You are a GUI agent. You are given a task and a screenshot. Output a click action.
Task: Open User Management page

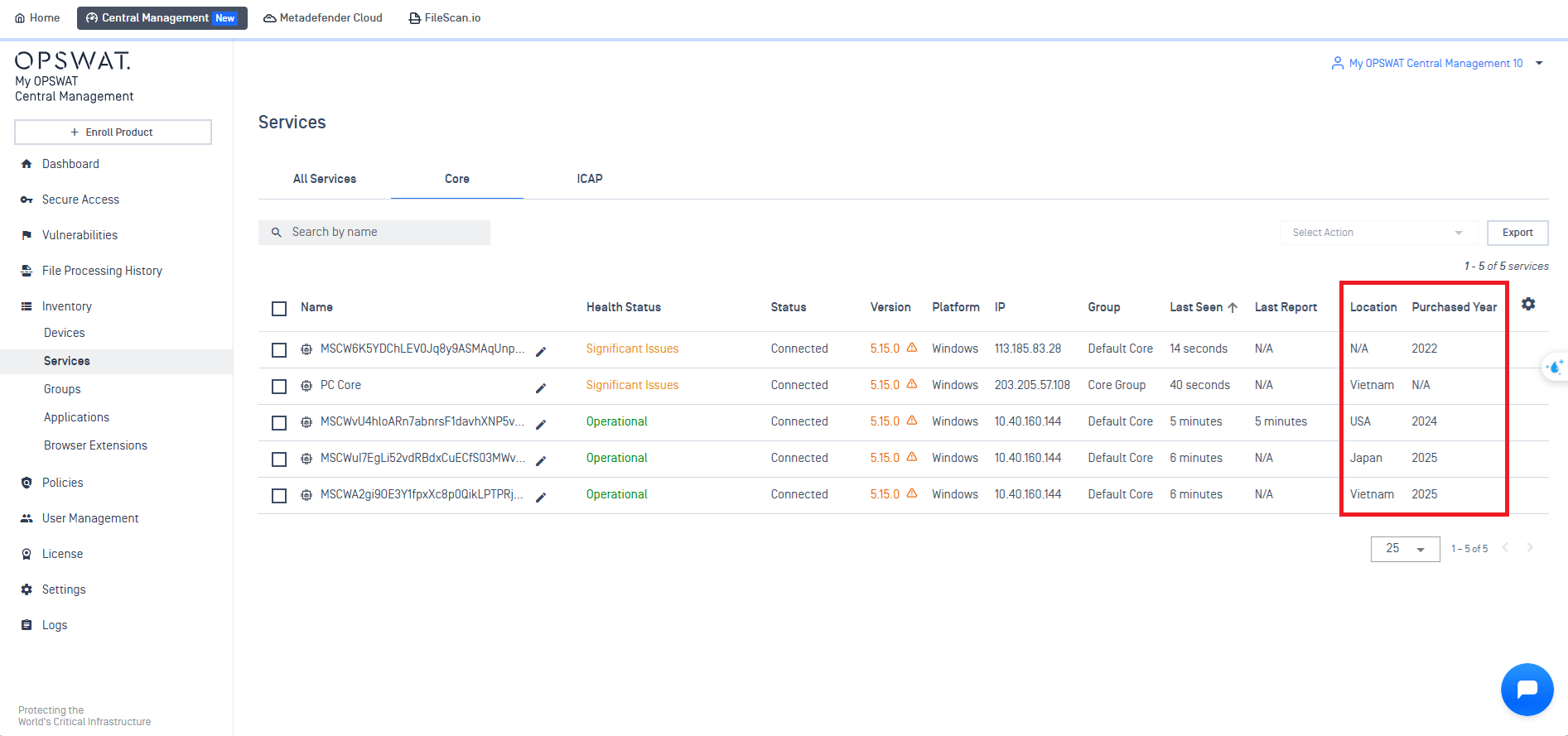90,518
